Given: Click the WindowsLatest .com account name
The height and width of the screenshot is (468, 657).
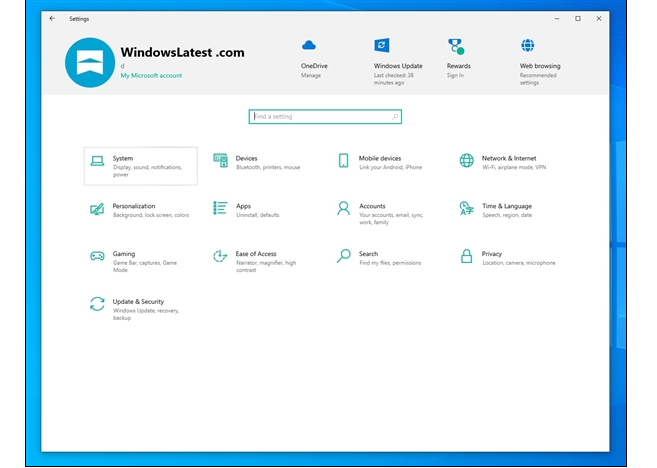Looking at the screenshot, I should (x=182, y=52).
